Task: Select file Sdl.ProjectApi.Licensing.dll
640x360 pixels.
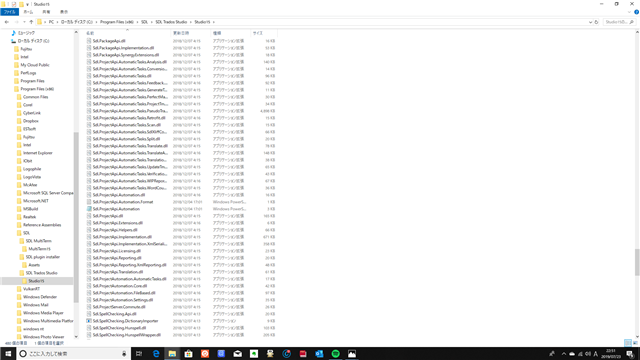Action: point(116,251)
